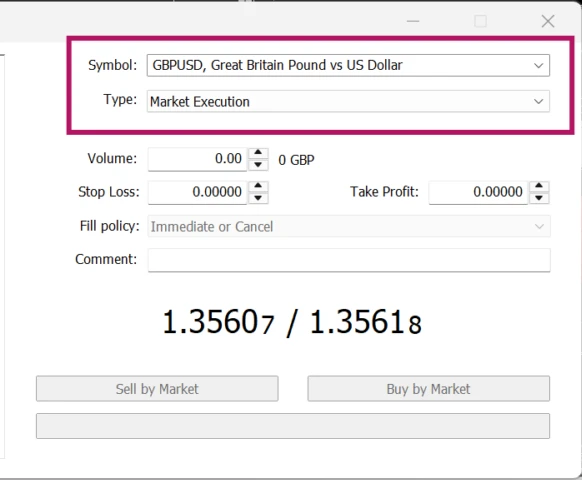Minimize the order window
The width and height of the screenshot is (582, 480).
coord(413,21)
